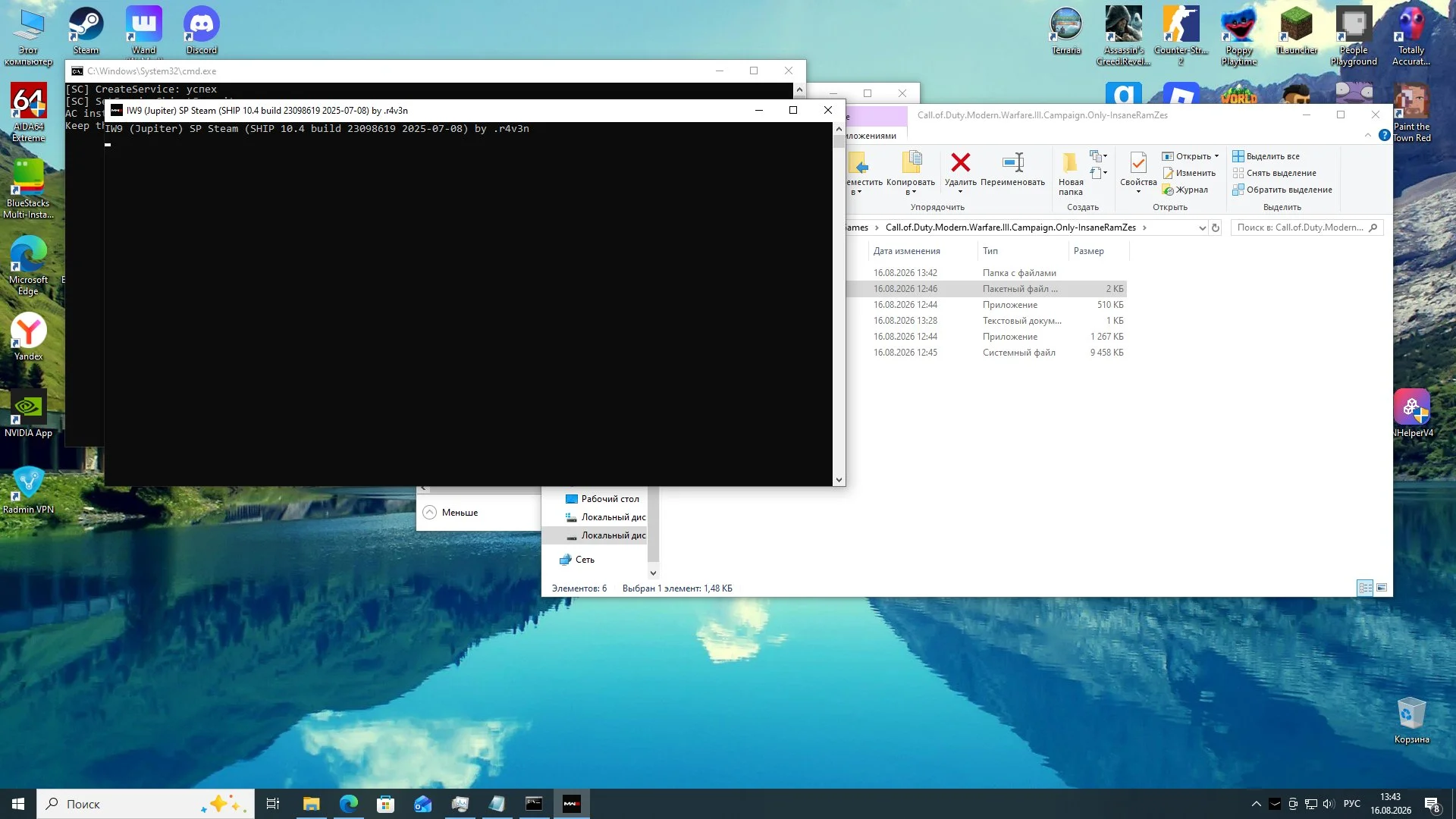The height and width of the screenshot is (819, 1456).
Task: Expand the Открыть dropdown arrow in ribbon
Action: (x=1216, y=156)
